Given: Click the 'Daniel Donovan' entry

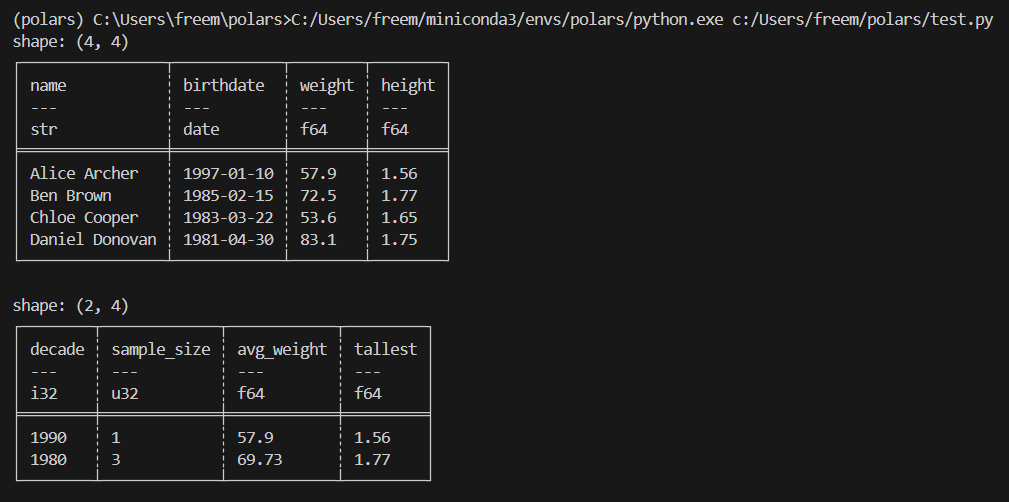Looking at the screenshot, I should click(93, 239).
